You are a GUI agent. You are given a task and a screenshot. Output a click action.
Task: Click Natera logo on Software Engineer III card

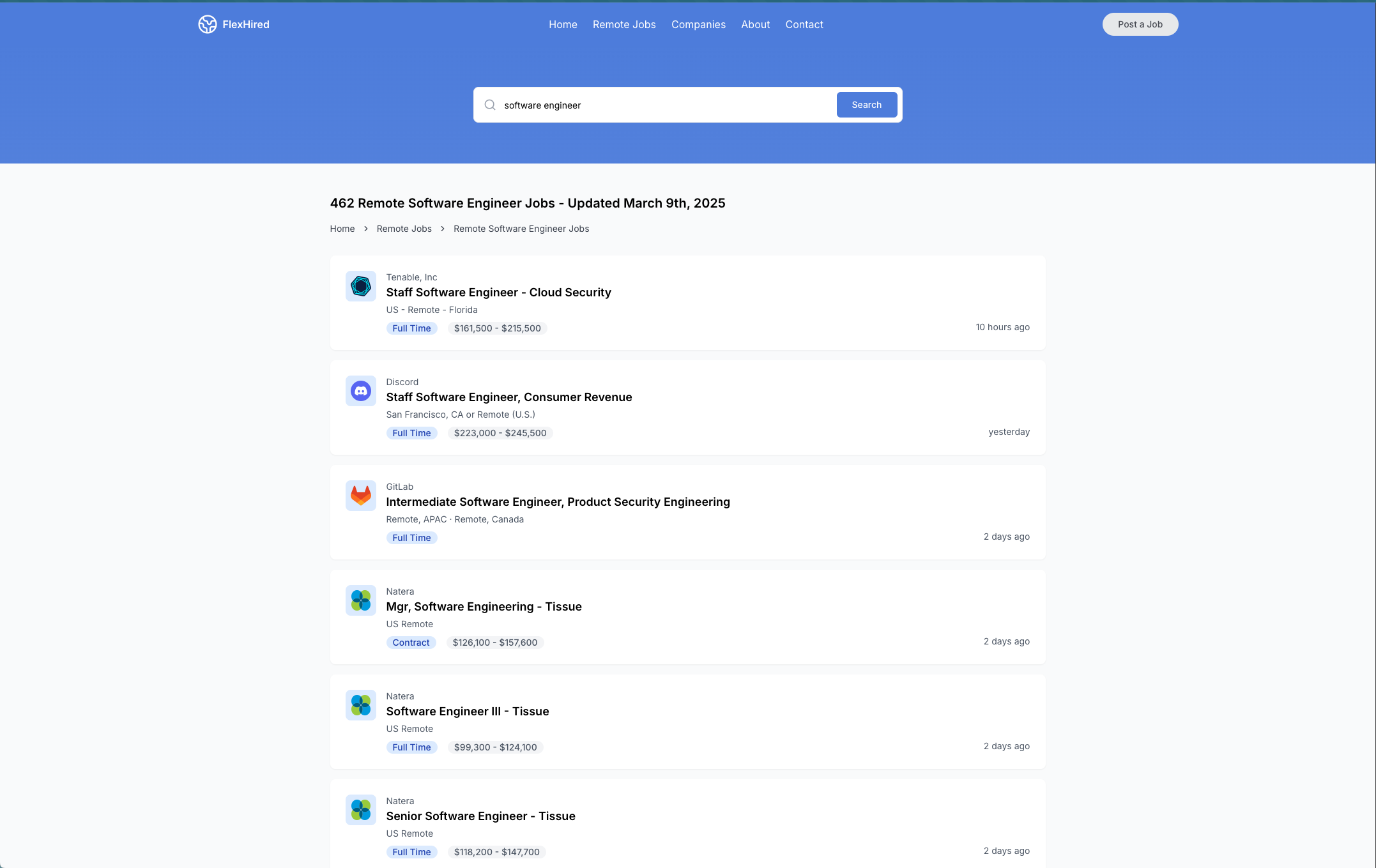coord(361,705)
